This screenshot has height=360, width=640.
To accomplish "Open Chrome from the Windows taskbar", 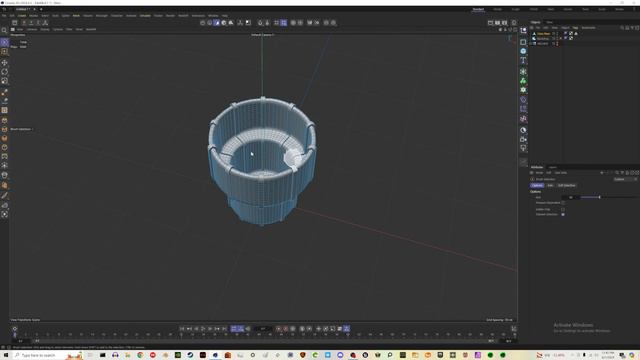I will coord(140,355).
